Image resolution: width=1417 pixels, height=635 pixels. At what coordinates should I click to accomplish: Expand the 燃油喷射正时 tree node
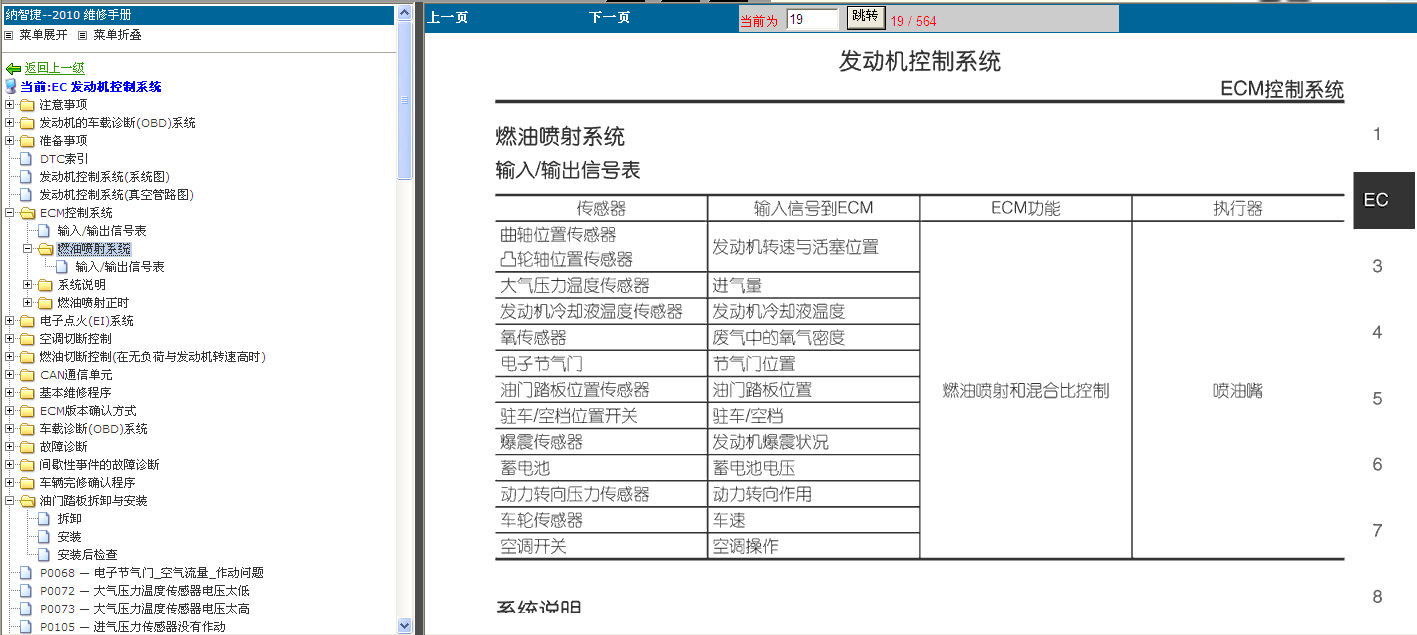coord(28,303)
